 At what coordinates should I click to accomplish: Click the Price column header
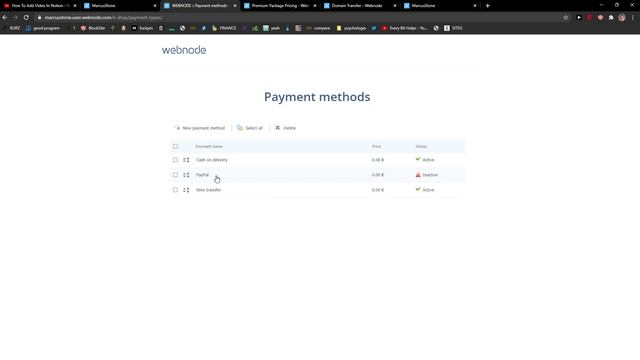click(x=376, y=147)
